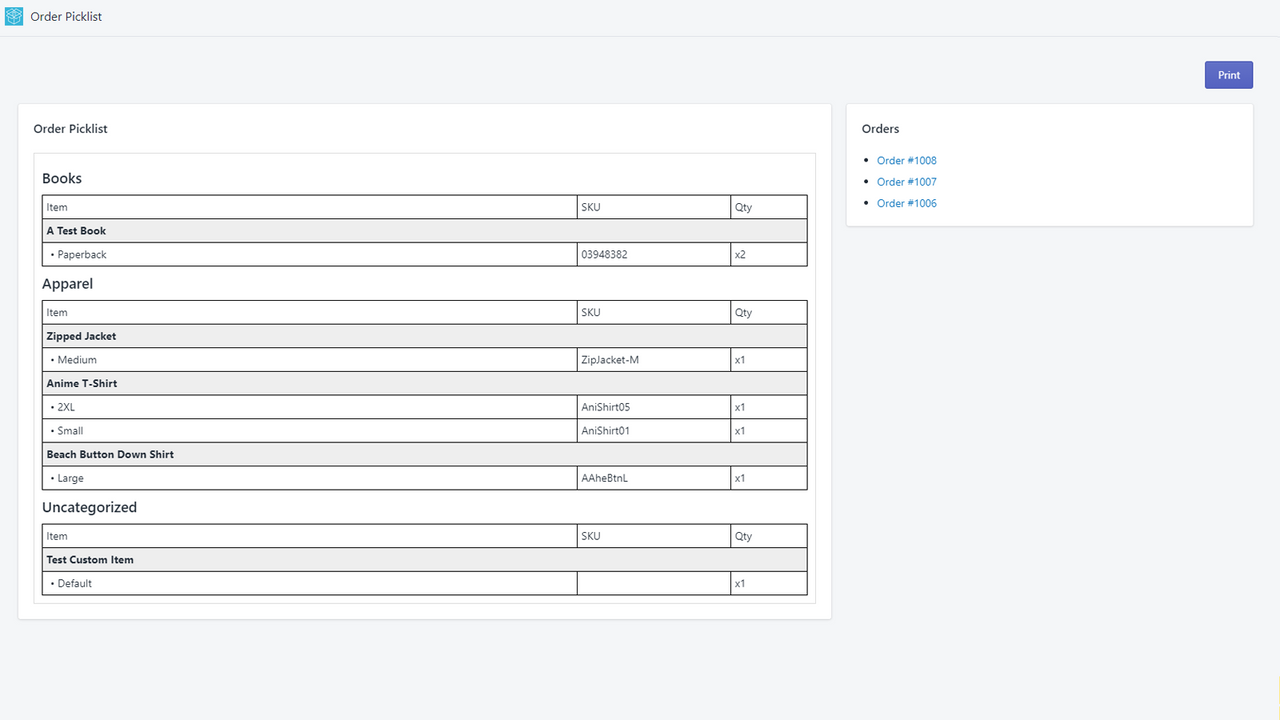
Task: Click the Small variant cell
Action: tap(310, 431)
